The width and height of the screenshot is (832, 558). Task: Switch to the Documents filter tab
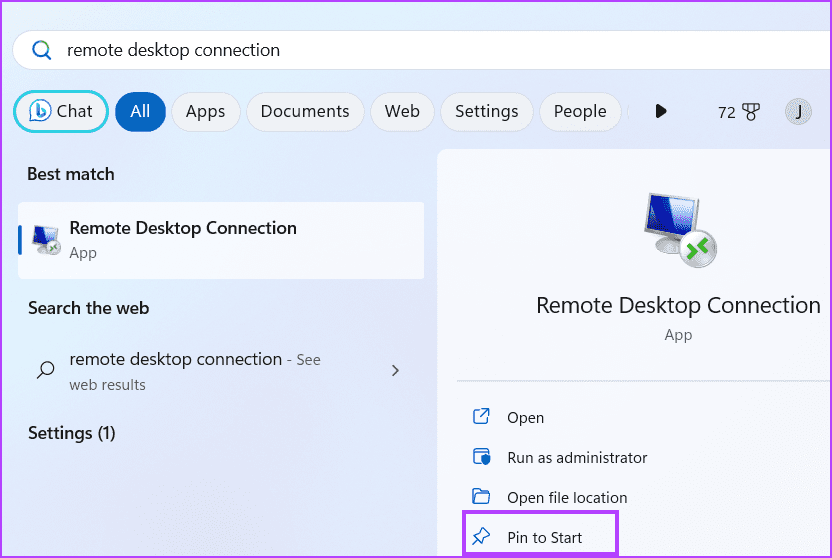(305, 111)
